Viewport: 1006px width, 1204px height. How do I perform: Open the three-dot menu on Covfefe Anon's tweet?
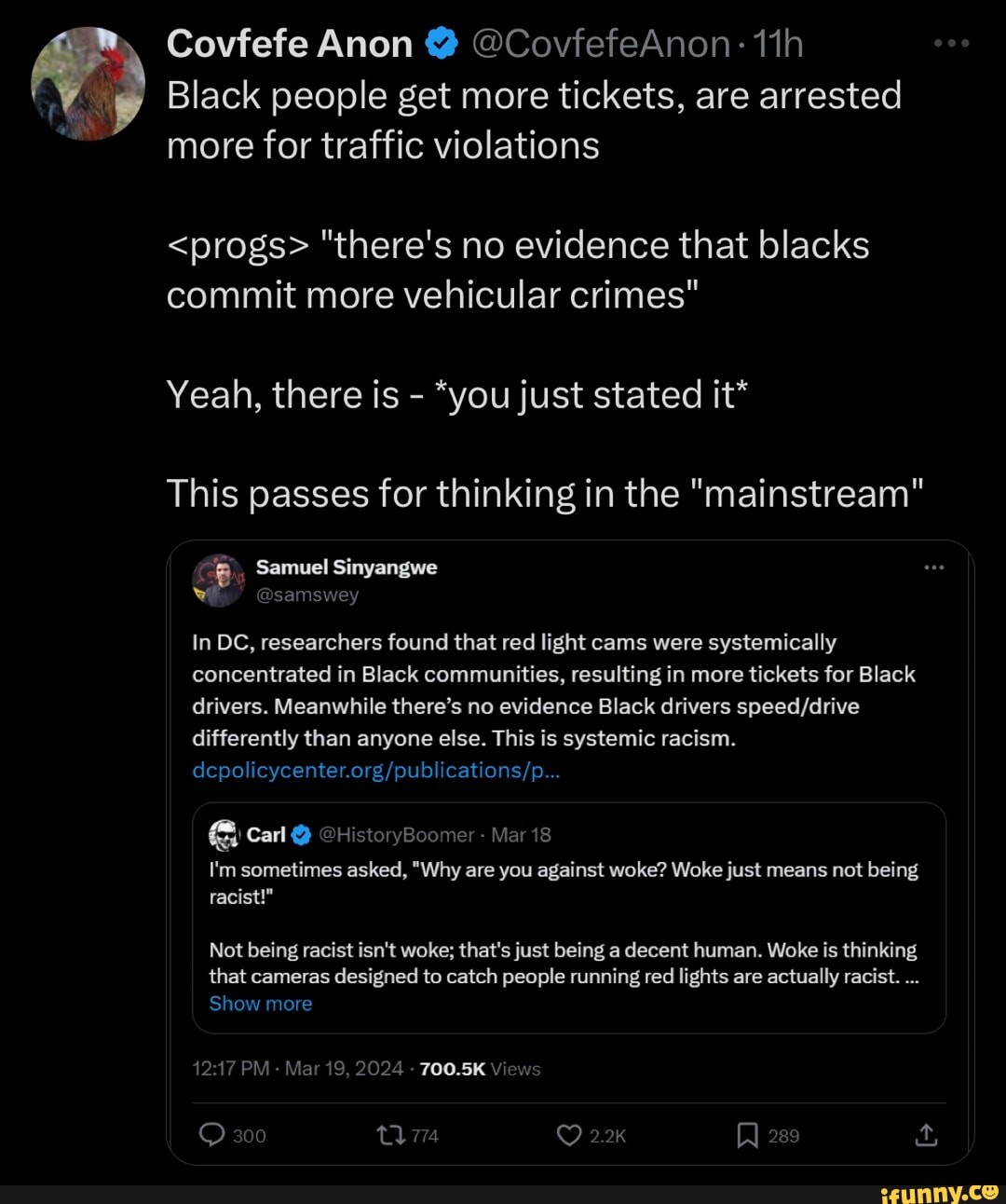click(952, 44)
